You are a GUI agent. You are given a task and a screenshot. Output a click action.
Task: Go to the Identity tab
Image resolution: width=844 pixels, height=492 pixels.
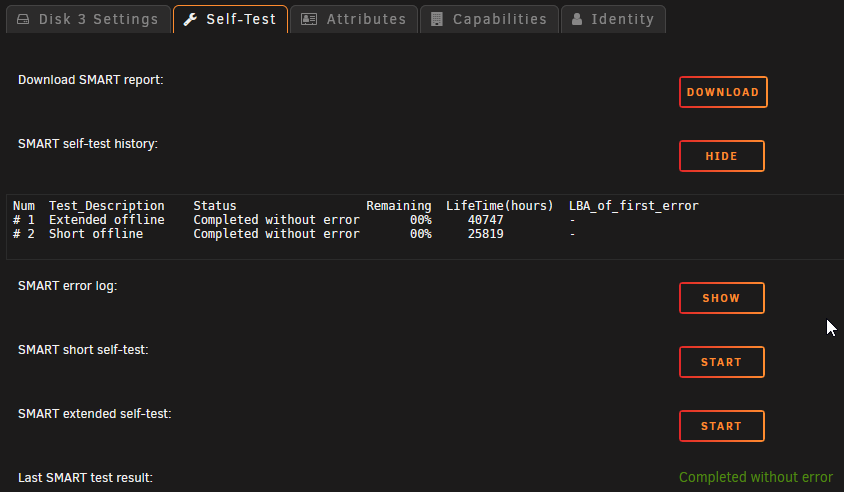click(x=613, y=19)
